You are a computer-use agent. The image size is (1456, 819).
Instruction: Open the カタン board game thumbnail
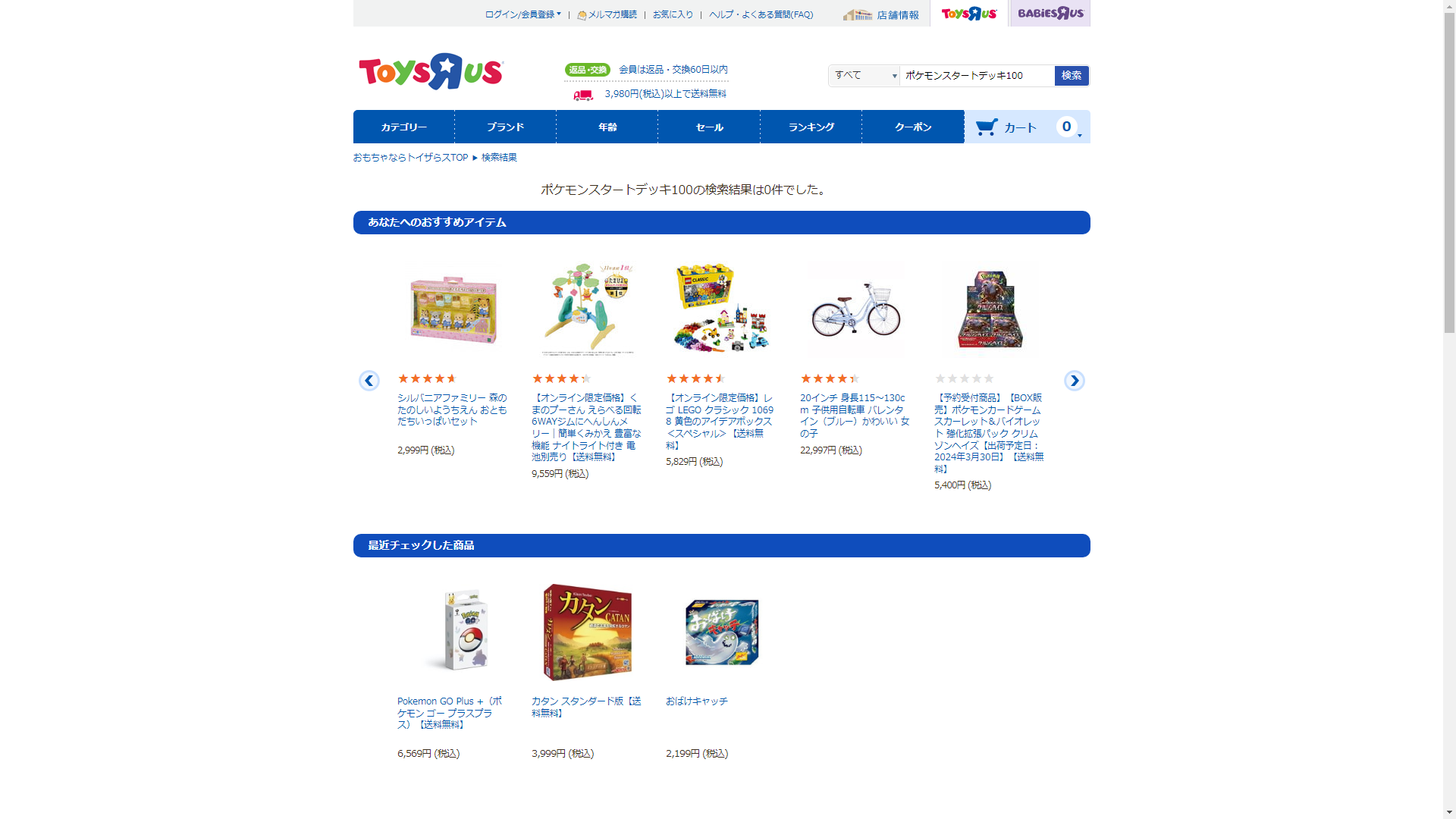pos(588,632)
